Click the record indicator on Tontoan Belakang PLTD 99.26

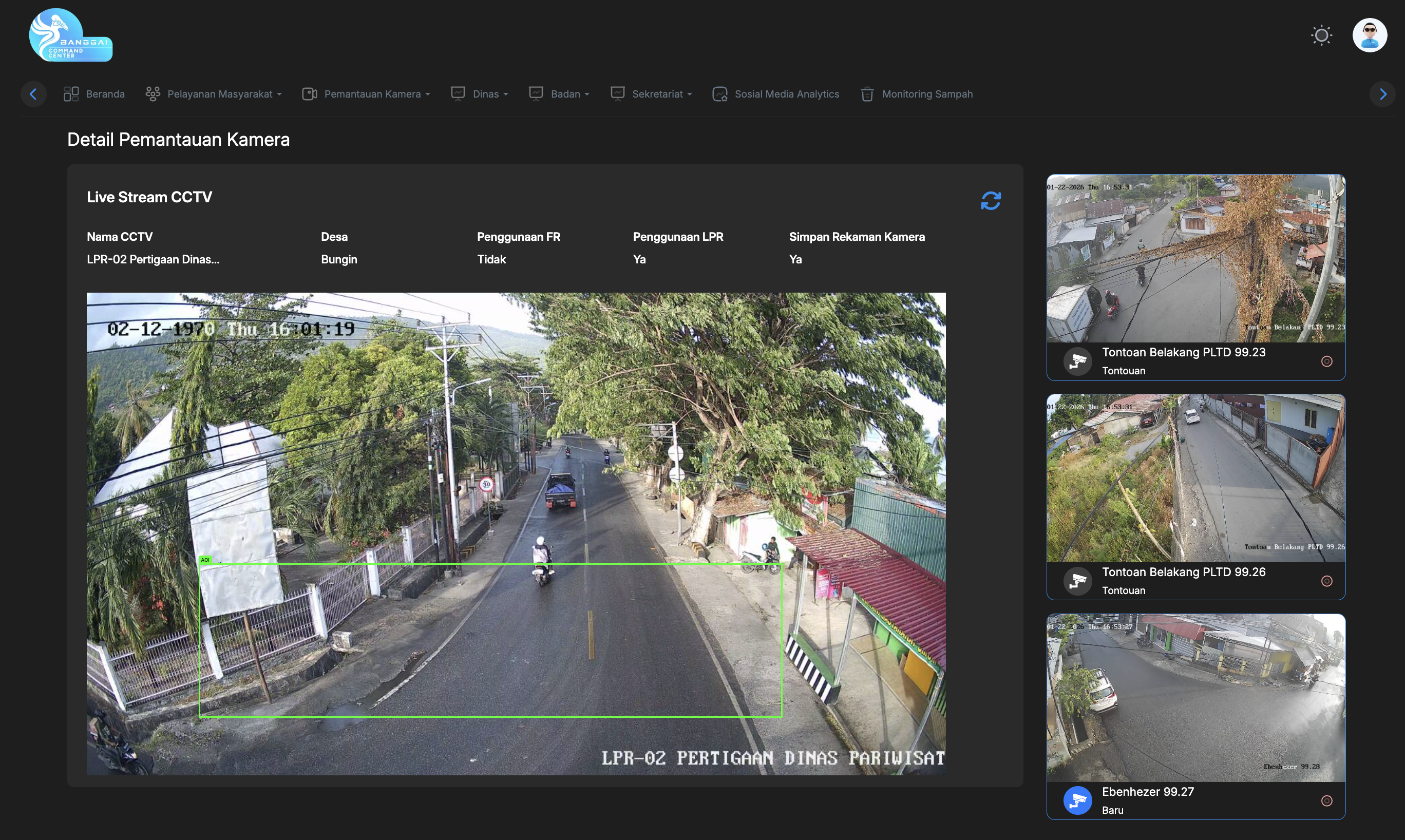pyautogui.click(x=1328, y=581)
